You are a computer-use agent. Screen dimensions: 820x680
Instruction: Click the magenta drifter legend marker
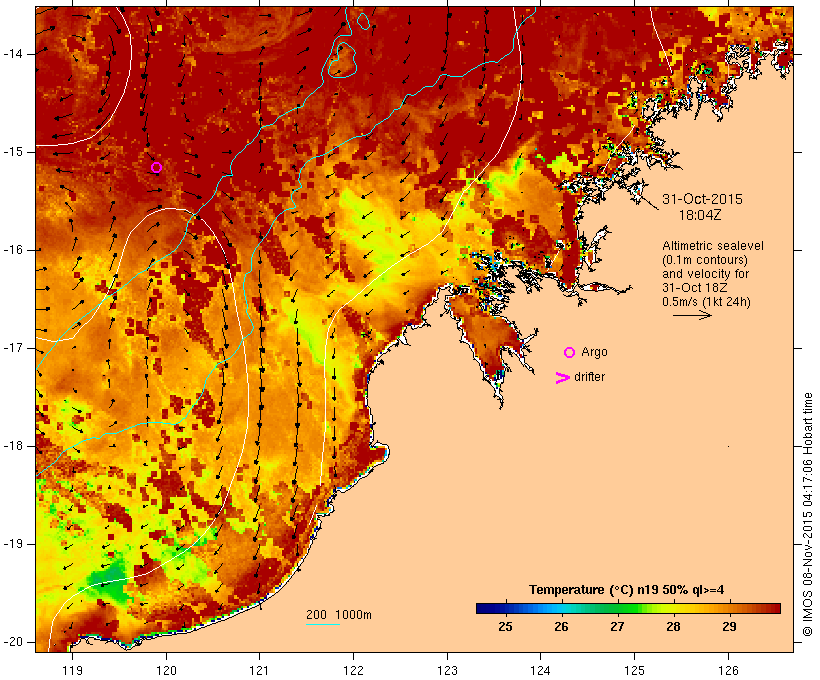pyautogui.click(x=562, y=378)
